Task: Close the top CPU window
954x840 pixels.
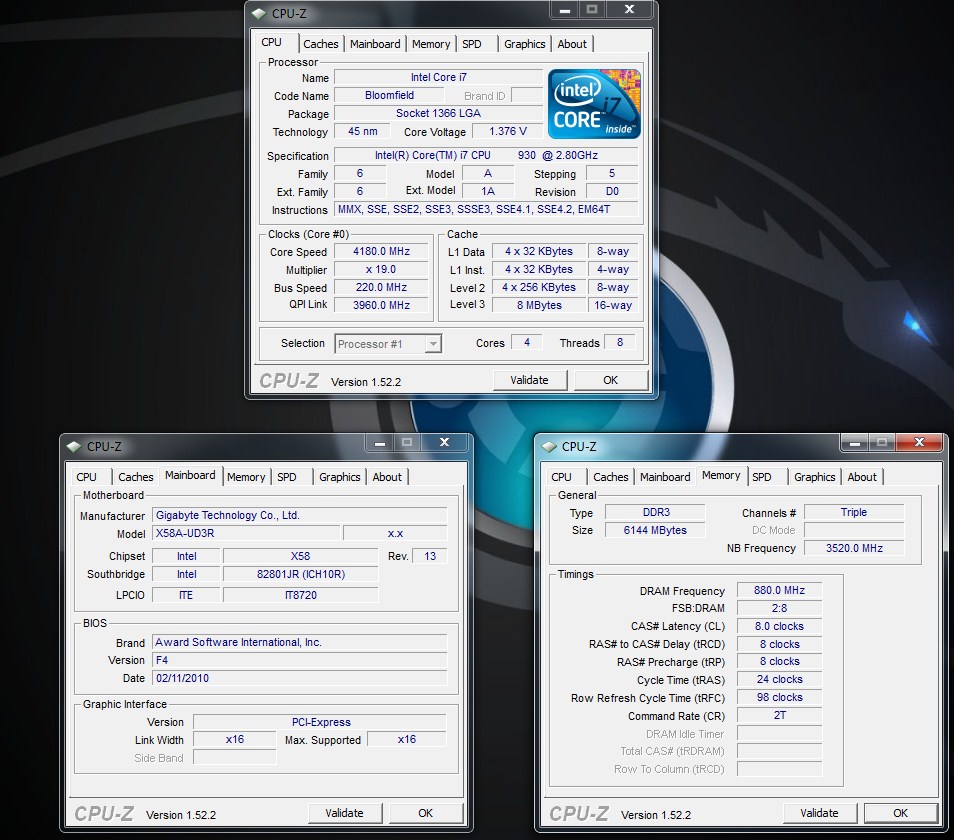Action: point(630,10)
